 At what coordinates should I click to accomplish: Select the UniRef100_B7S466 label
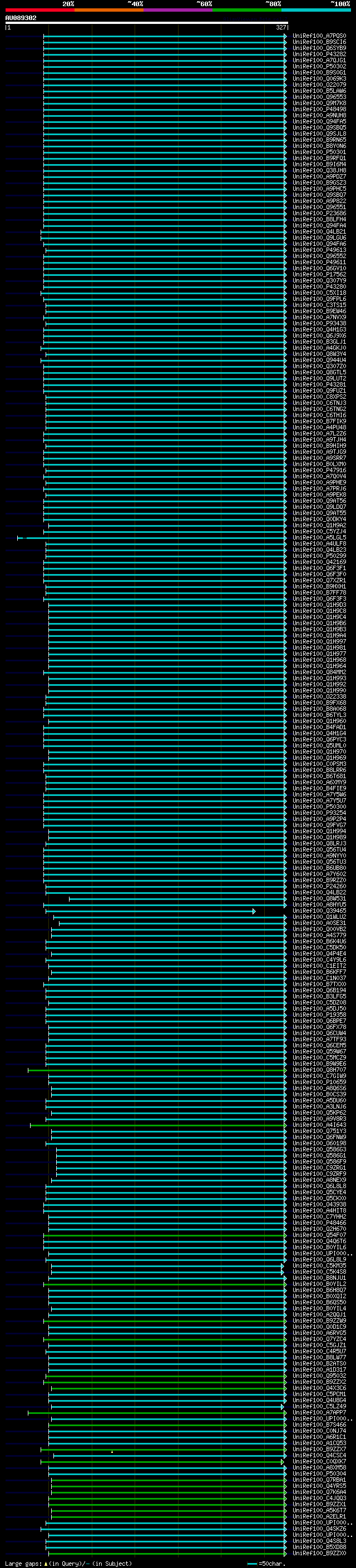[319, 1425]
